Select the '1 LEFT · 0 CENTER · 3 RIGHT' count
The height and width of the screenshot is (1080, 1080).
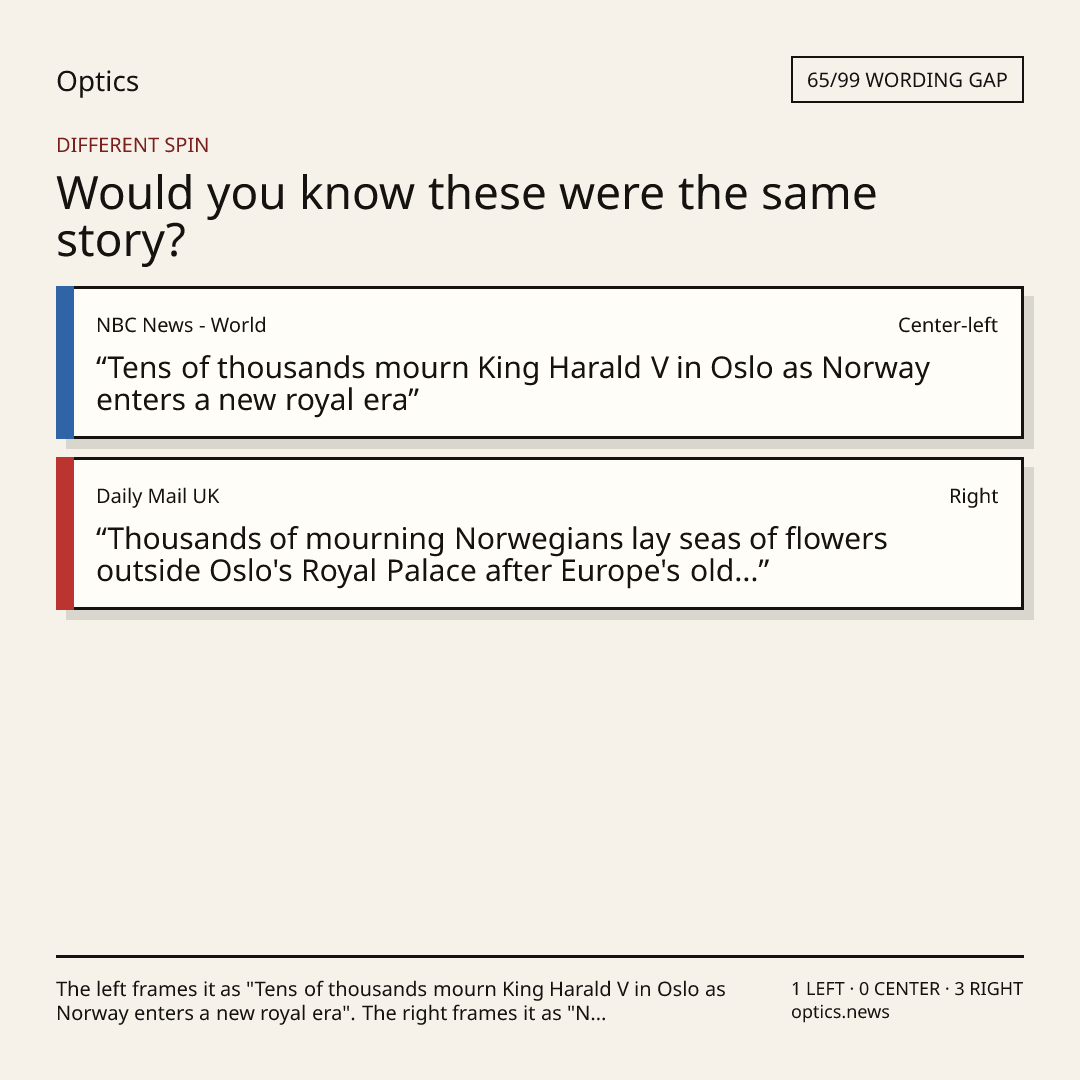pos(906,989)
